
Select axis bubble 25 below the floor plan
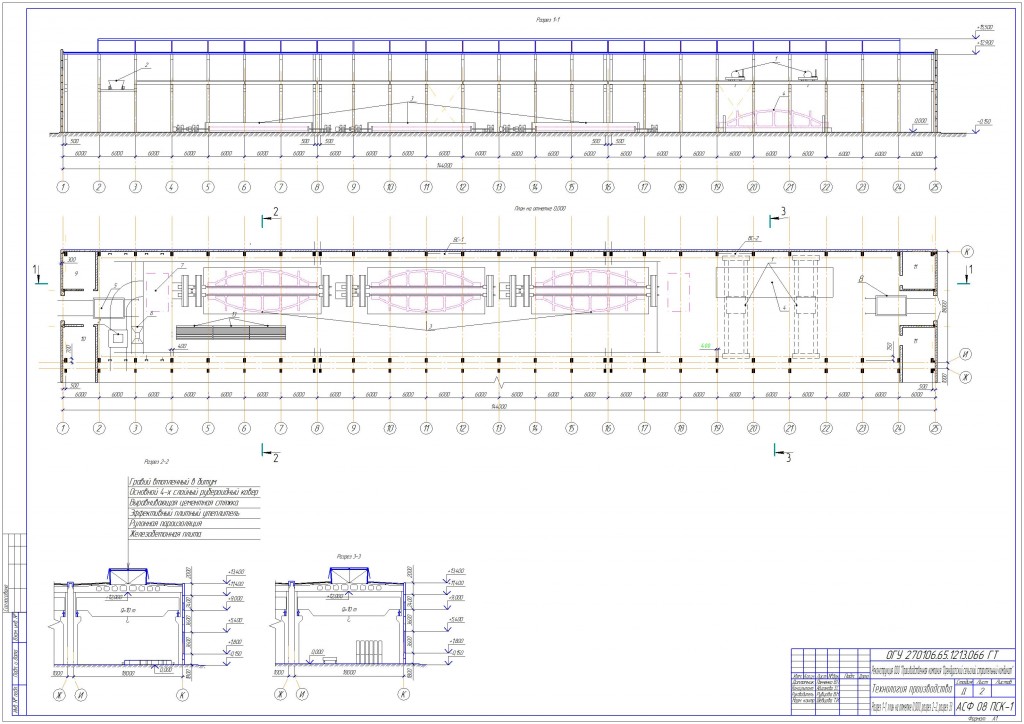coord(935,429)
